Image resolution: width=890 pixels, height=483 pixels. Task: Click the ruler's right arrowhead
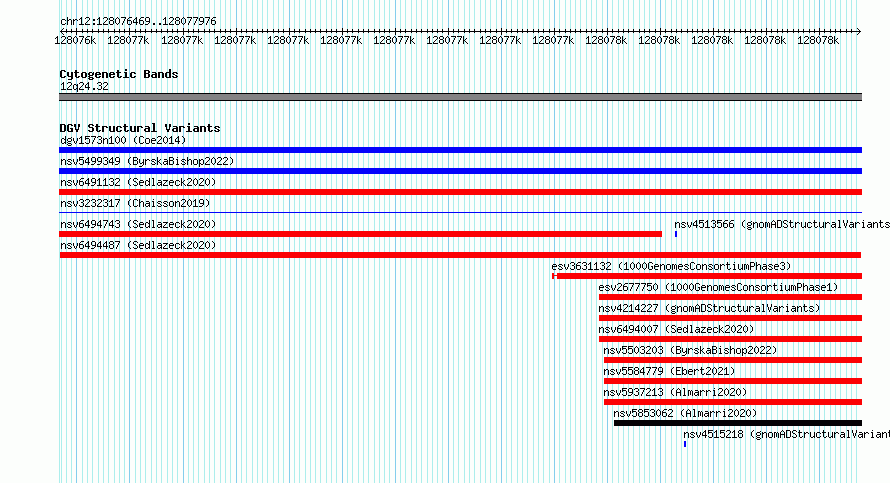(858, 32)
